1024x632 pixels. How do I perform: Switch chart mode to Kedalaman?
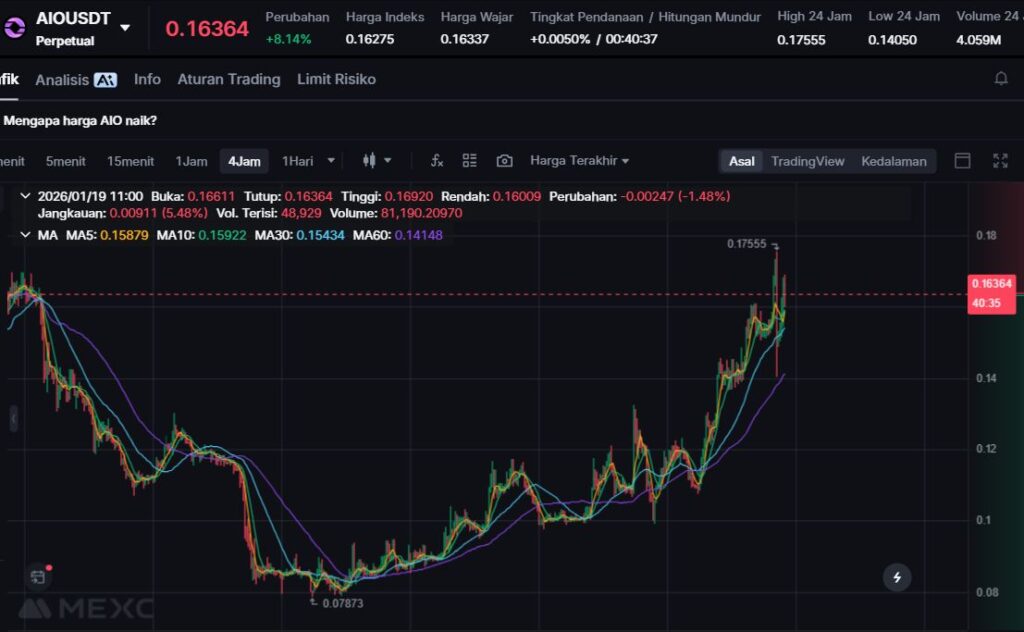pyautogui.click(x=893, y=161)
